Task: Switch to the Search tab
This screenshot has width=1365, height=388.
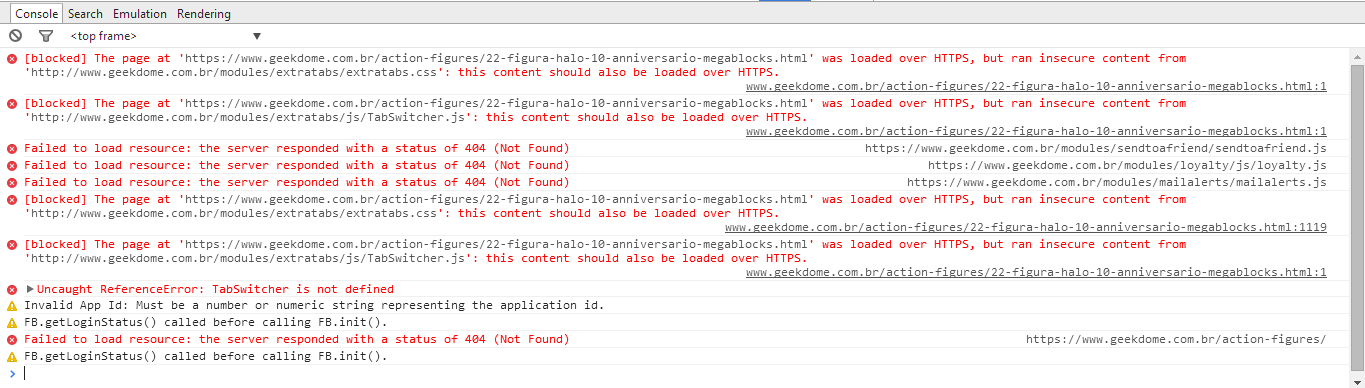Action: (x=85, y=14)
